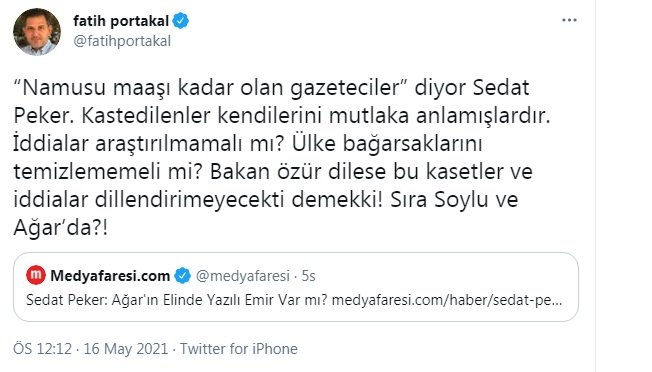Open the medyafaresi.com/haber/sedat-pe... link
The width and height of the screenshot is (652, 372).
tap(447, 300)
